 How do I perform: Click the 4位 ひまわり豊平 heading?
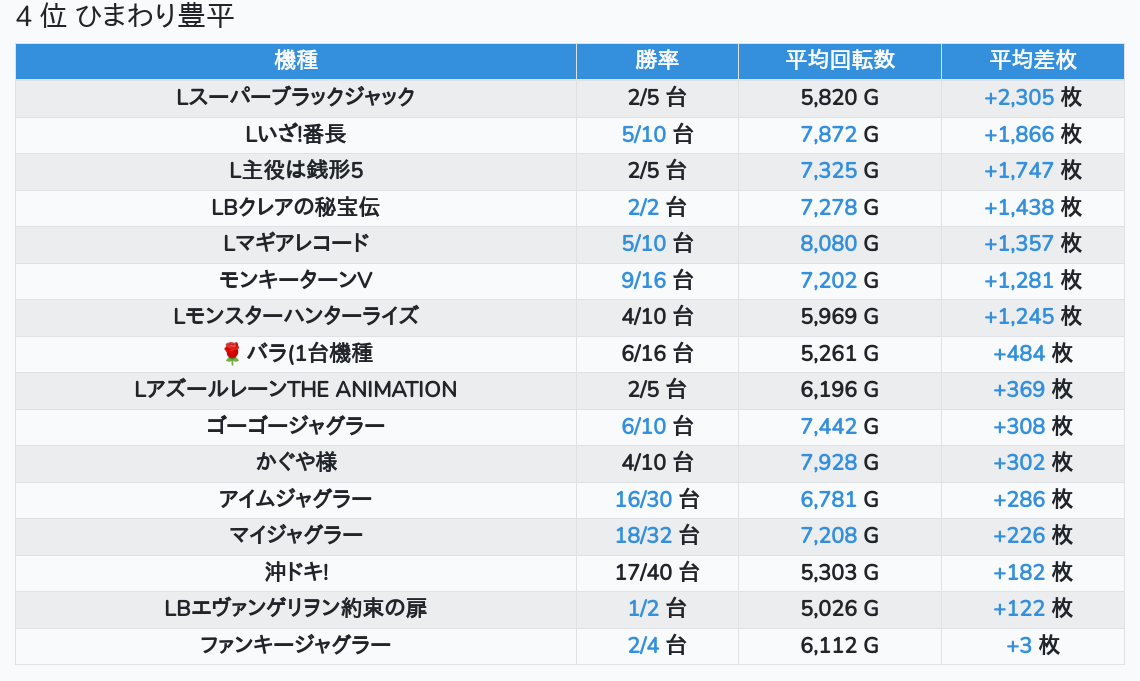(x=125, y=17)
